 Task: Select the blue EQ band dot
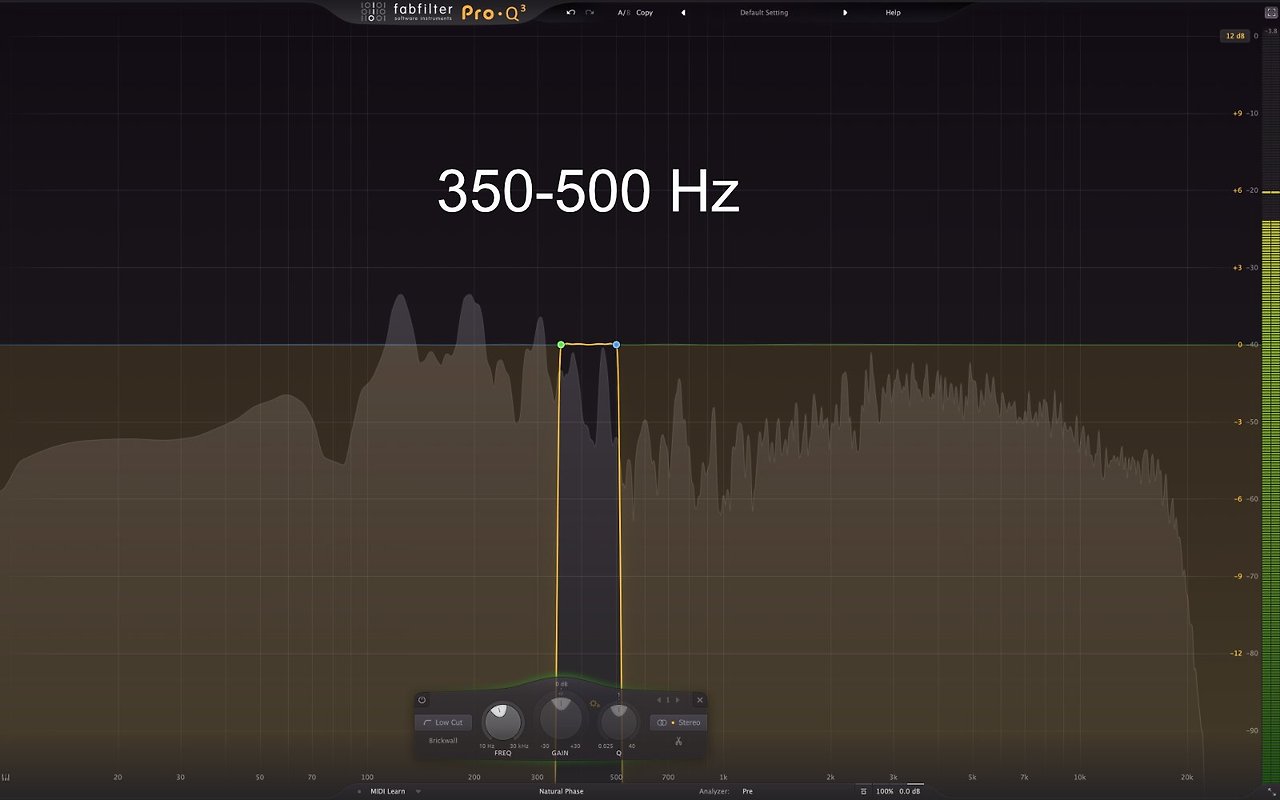616,344
